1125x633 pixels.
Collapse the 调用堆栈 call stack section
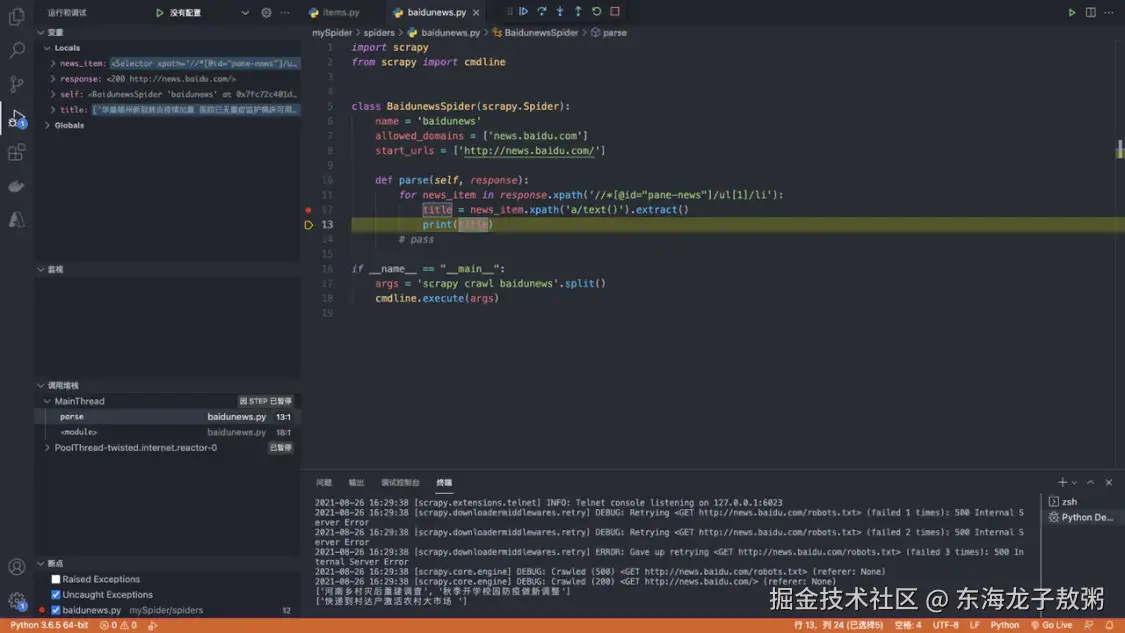click(x=41, y=385)
